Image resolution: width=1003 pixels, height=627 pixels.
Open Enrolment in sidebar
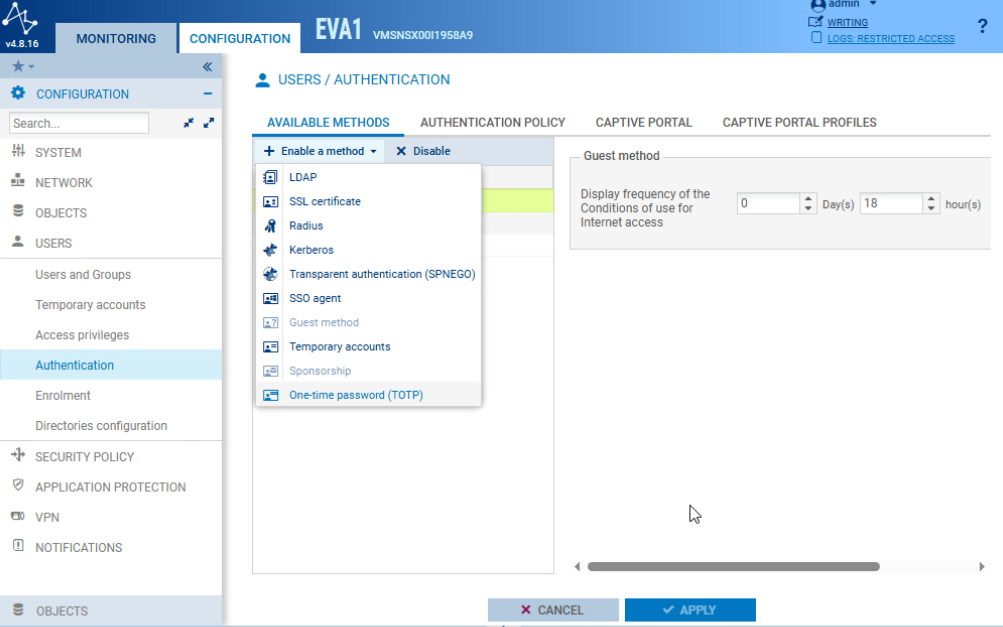point(63,395)
